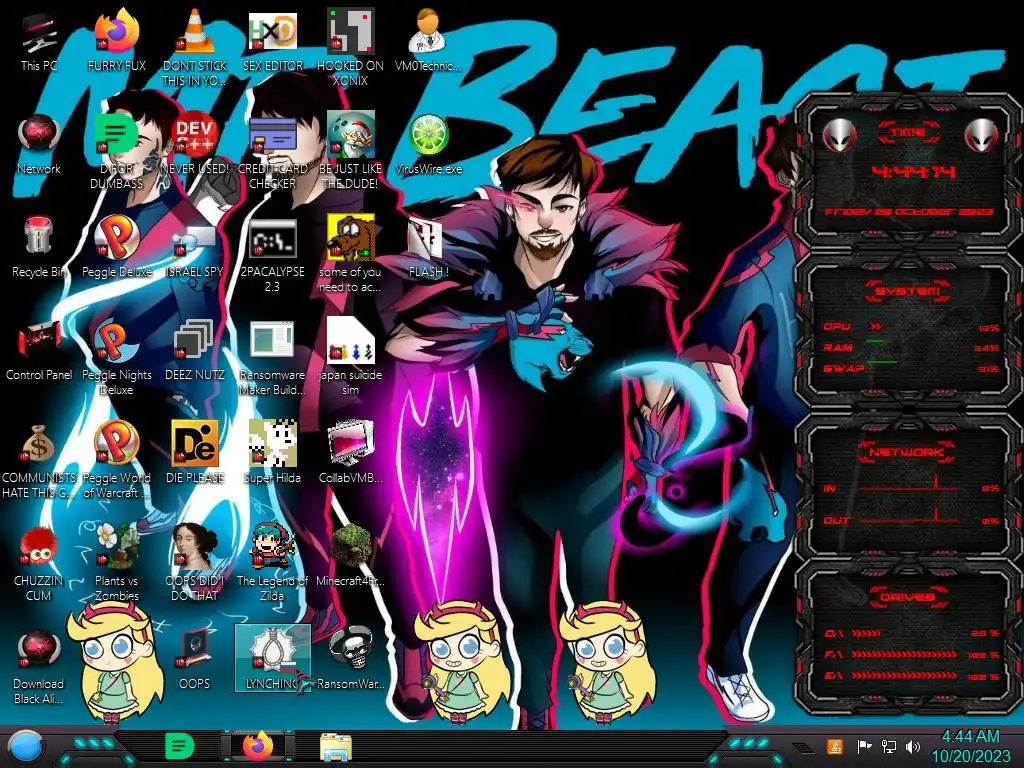Open the Control Panel desktop icon

point(39,351)
